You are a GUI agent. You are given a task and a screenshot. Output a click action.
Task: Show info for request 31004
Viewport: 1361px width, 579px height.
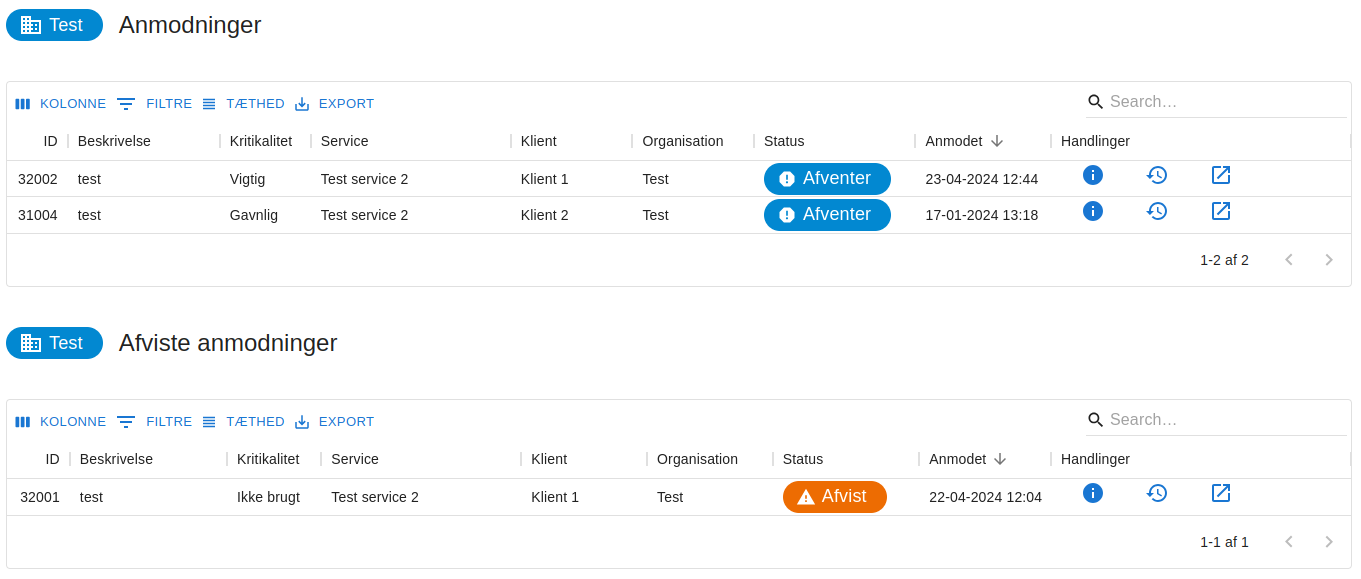click(1093, 211)
